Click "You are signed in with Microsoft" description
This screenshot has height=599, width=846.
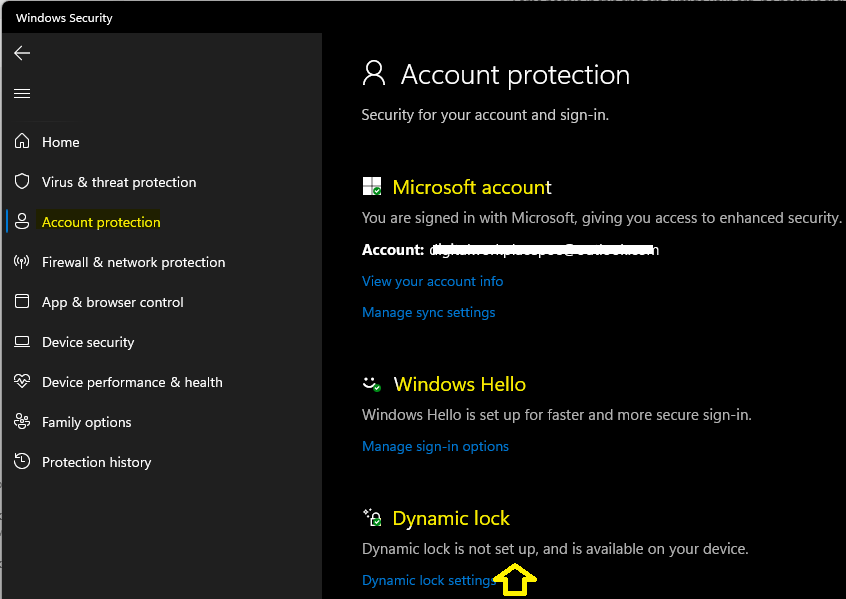(601, 218)
